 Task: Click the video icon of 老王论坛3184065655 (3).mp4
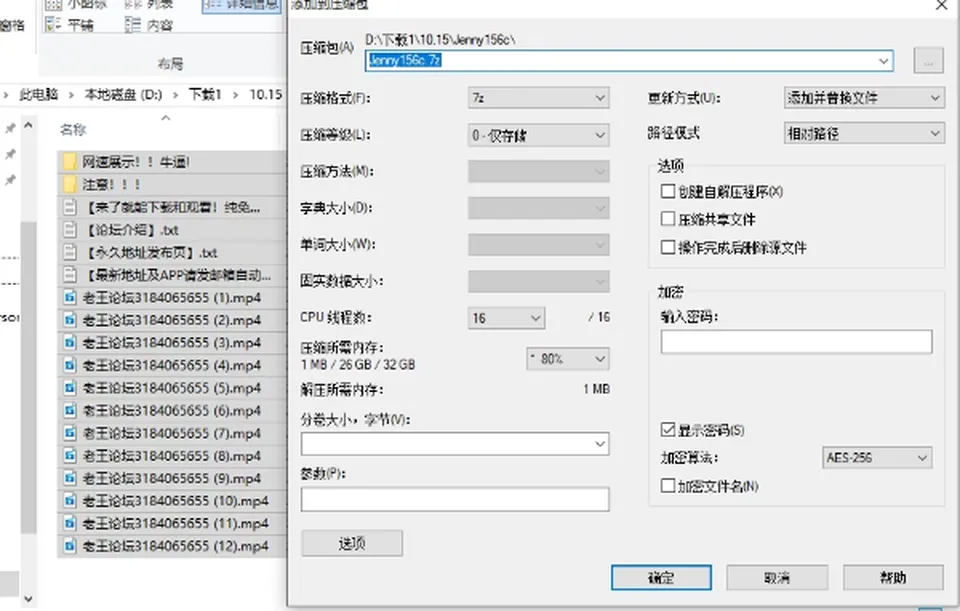coord(70,343)
